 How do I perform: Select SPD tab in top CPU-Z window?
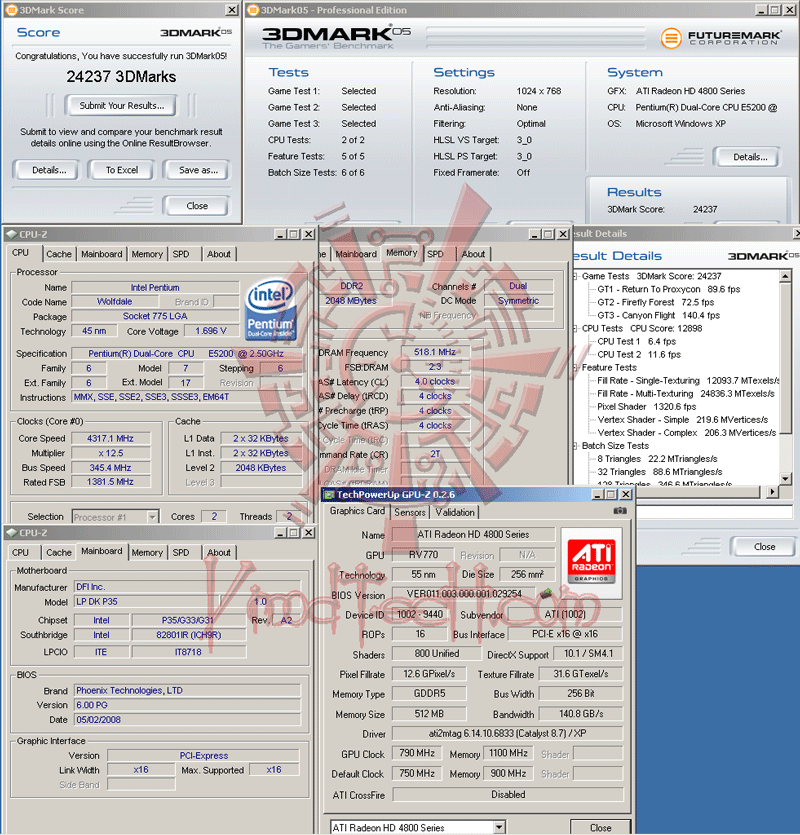coord(181,254)
